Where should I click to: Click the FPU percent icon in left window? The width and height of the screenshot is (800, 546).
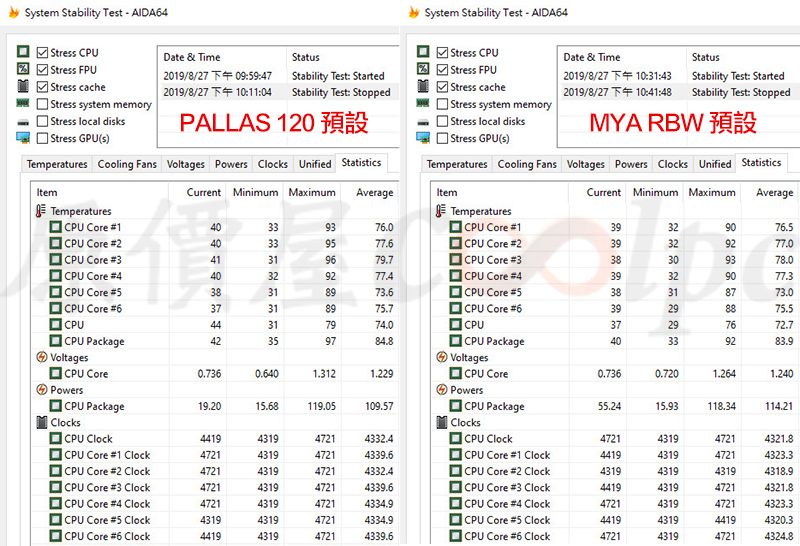[23, 68]
